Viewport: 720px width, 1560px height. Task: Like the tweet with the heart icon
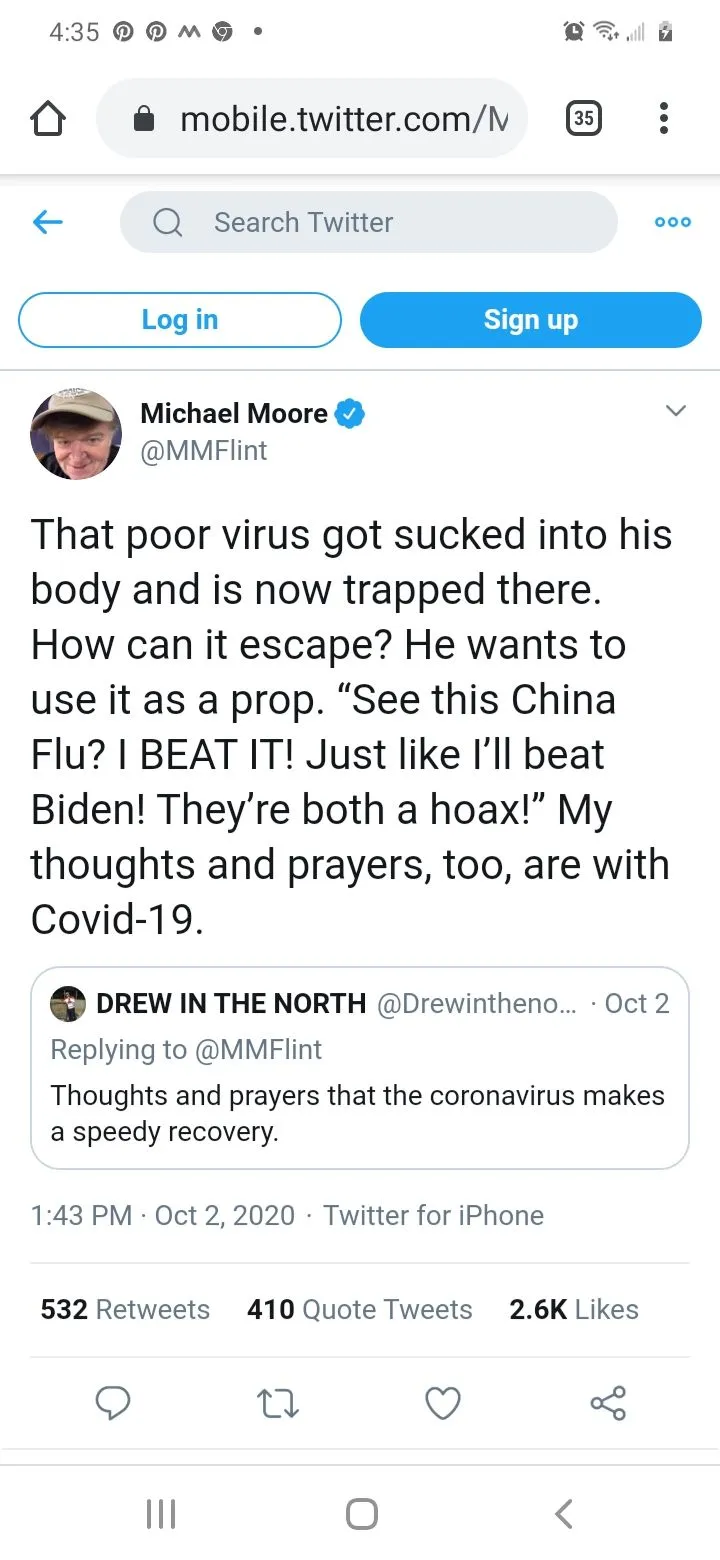pos(443,1403)
